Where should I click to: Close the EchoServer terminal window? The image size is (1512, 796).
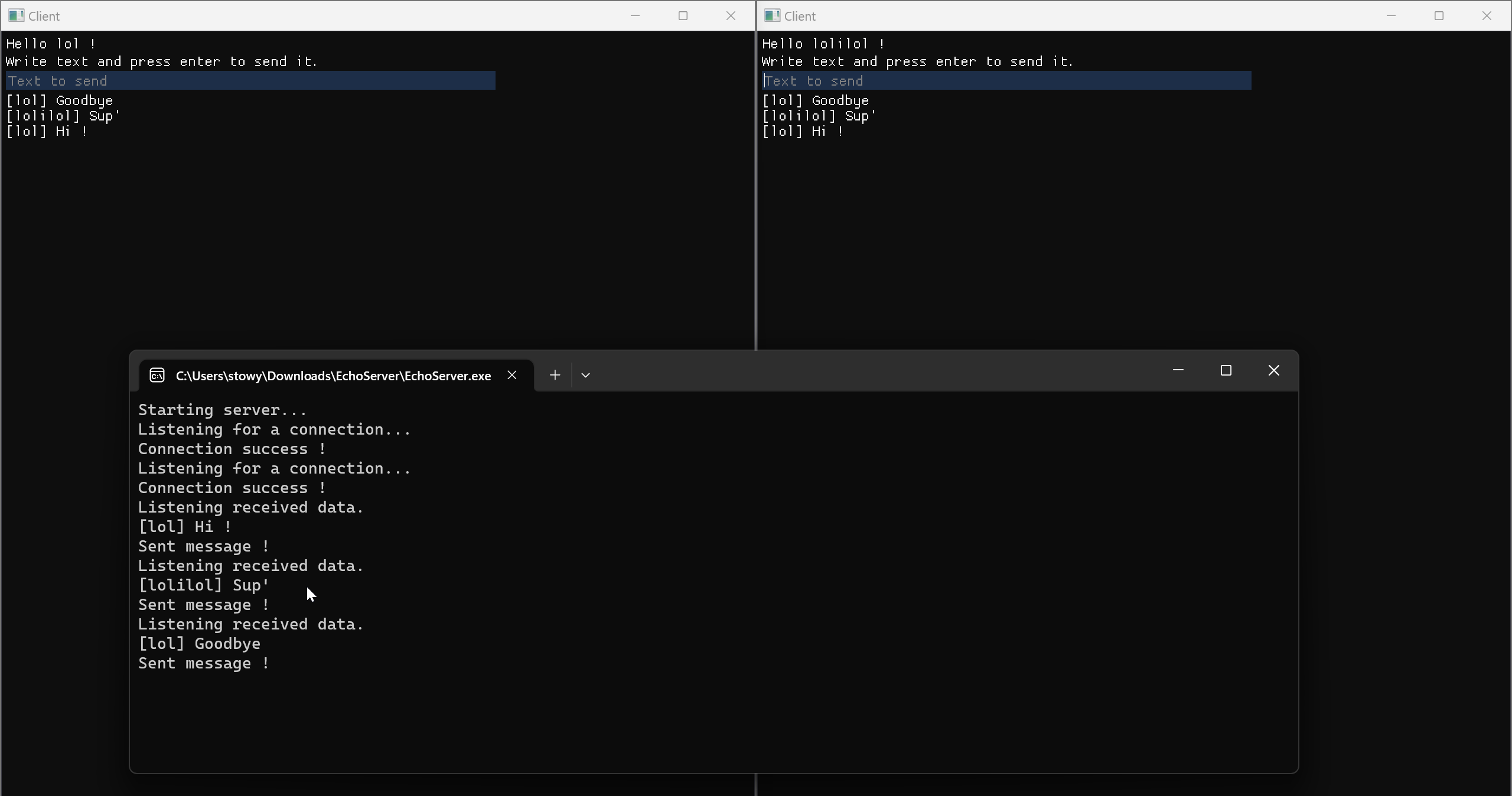(1274, 370)
